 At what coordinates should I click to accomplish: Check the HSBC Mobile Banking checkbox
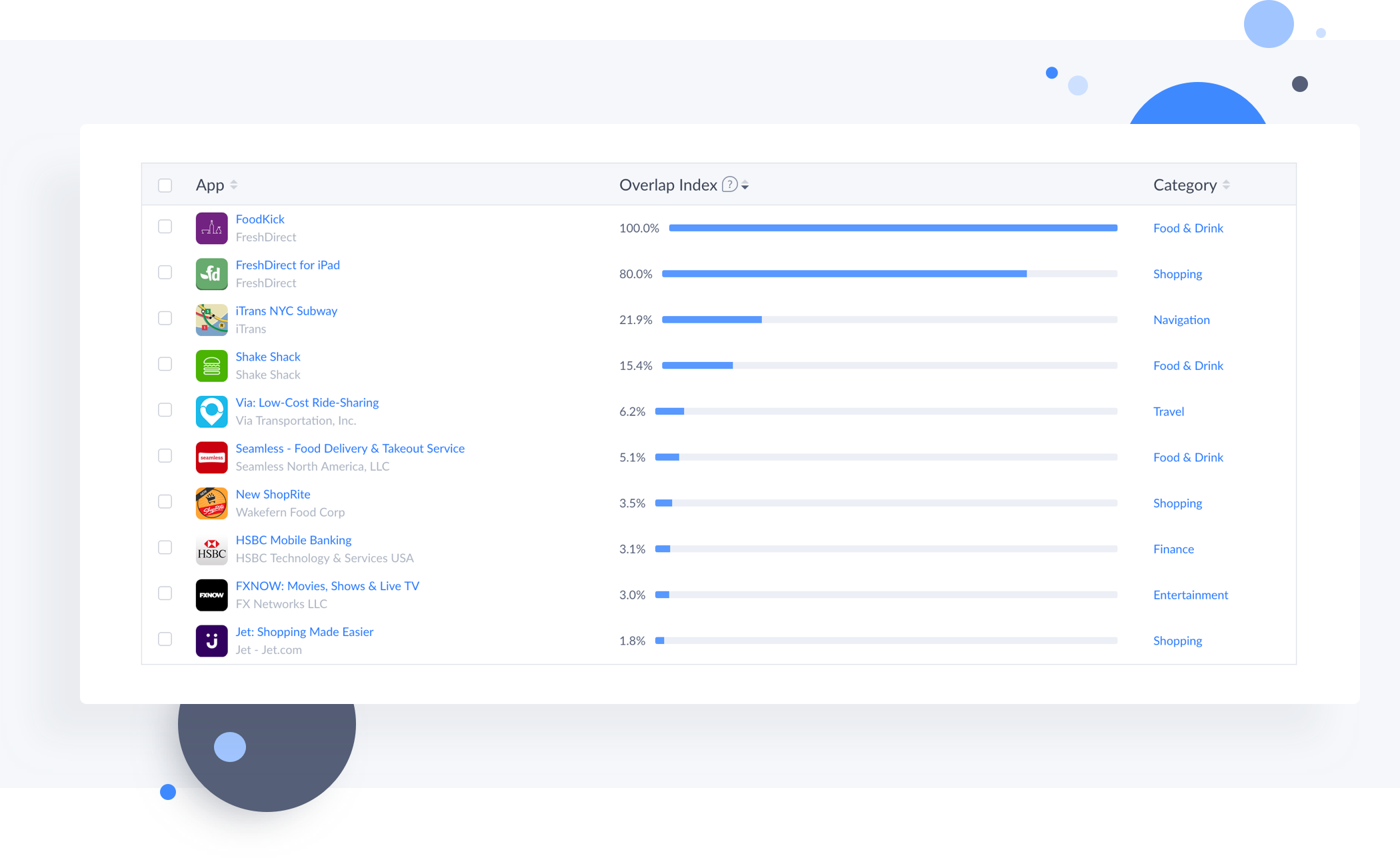[165, 547]
